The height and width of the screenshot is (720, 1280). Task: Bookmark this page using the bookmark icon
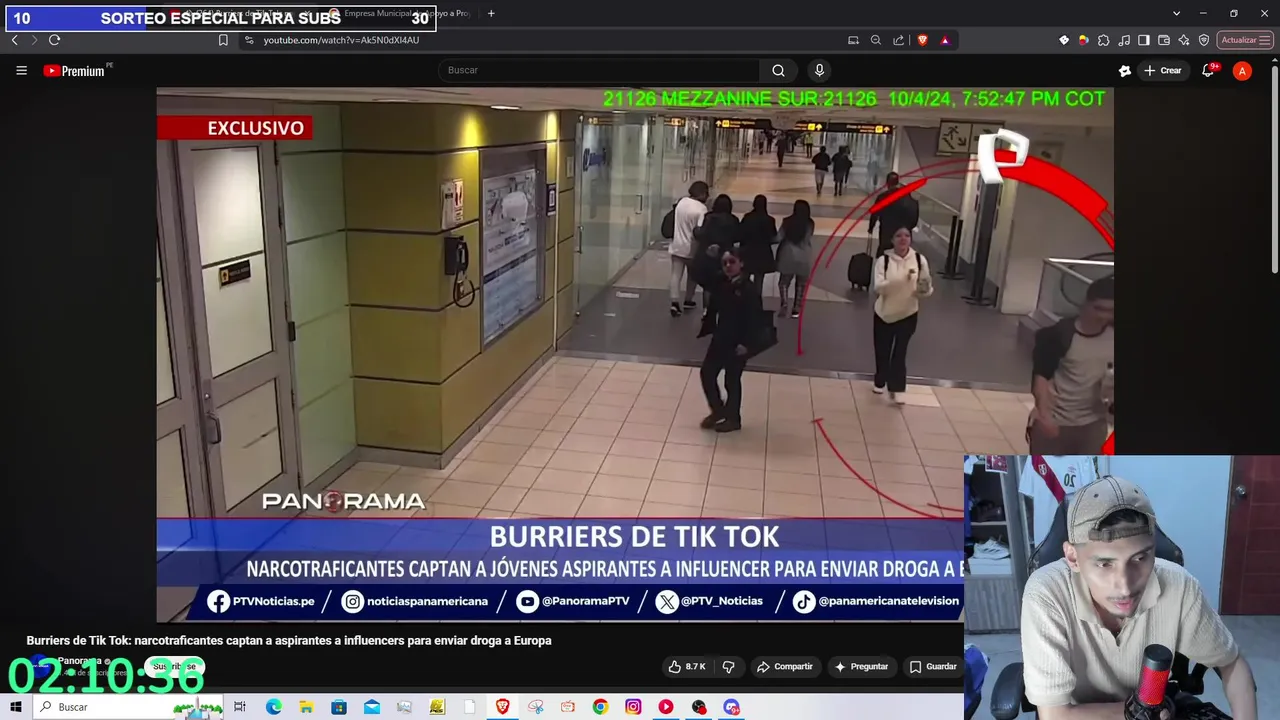(223, 40)
